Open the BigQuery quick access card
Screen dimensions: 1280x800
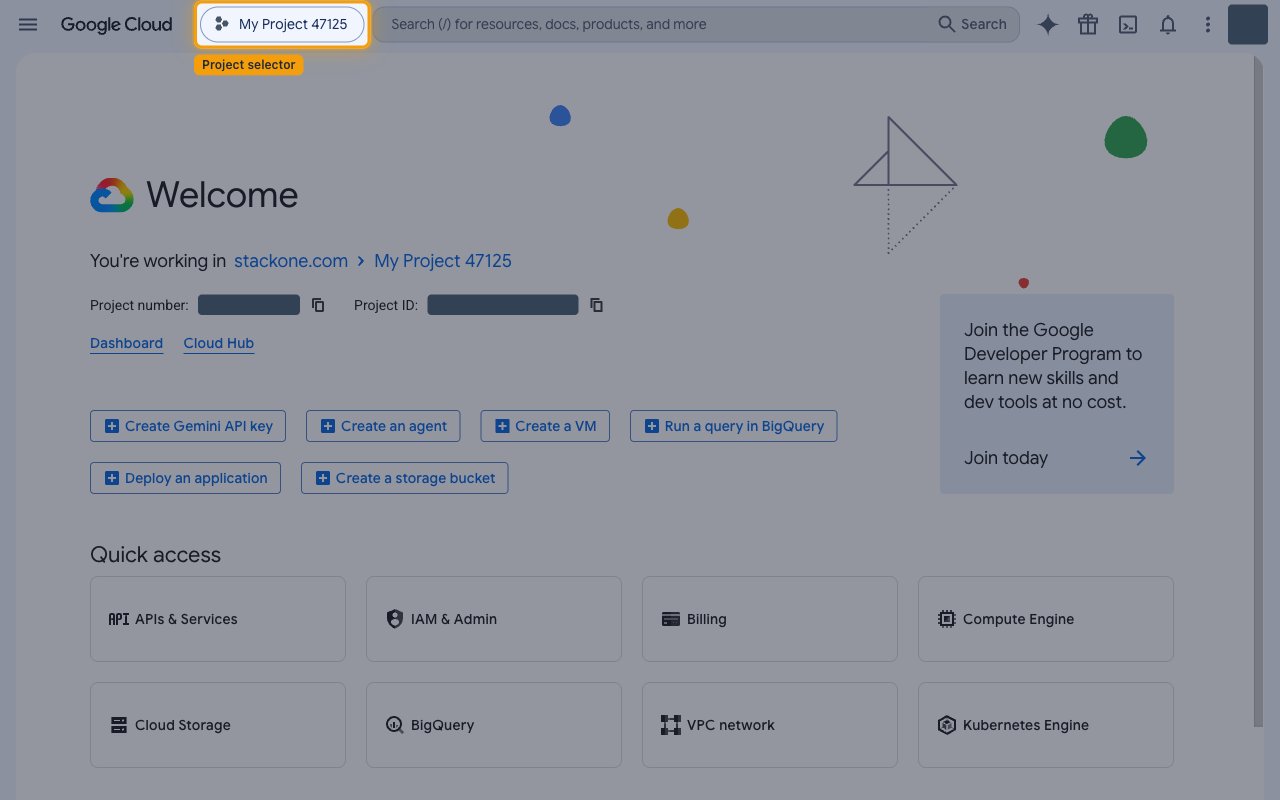[494, 725]
